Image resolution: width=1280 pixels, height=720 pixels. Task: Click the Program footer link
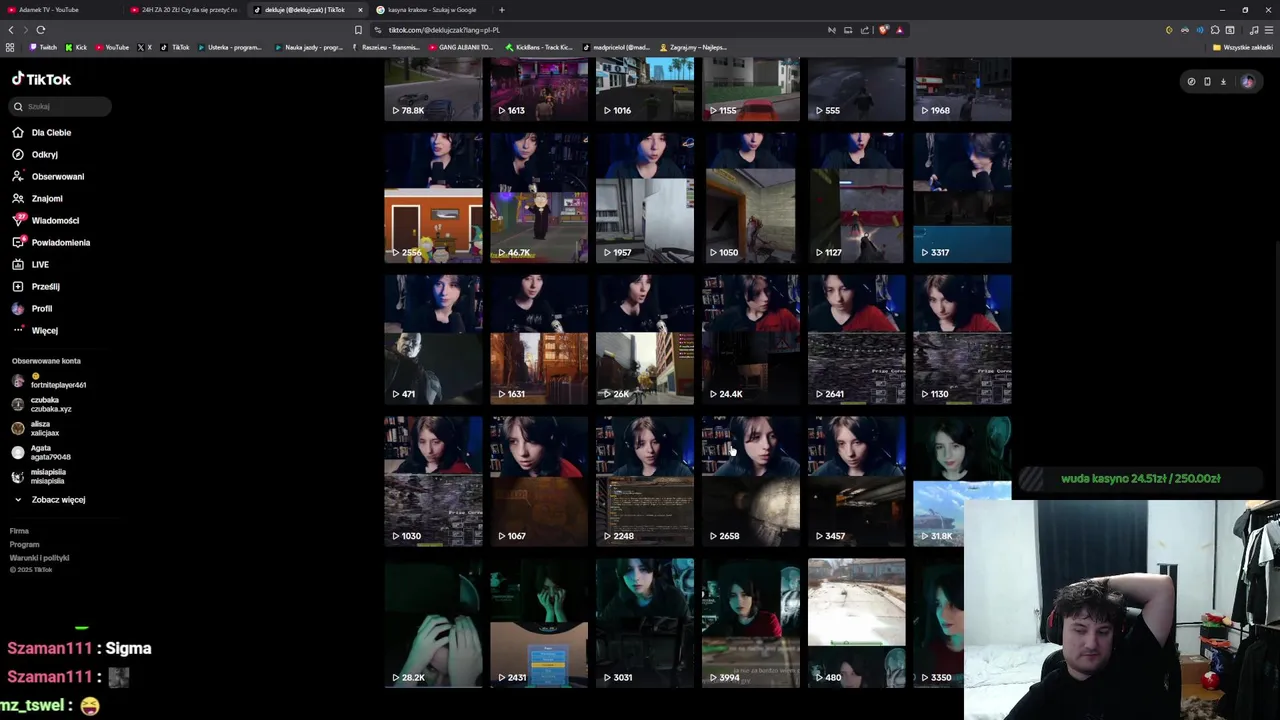[x=24, y=544]
